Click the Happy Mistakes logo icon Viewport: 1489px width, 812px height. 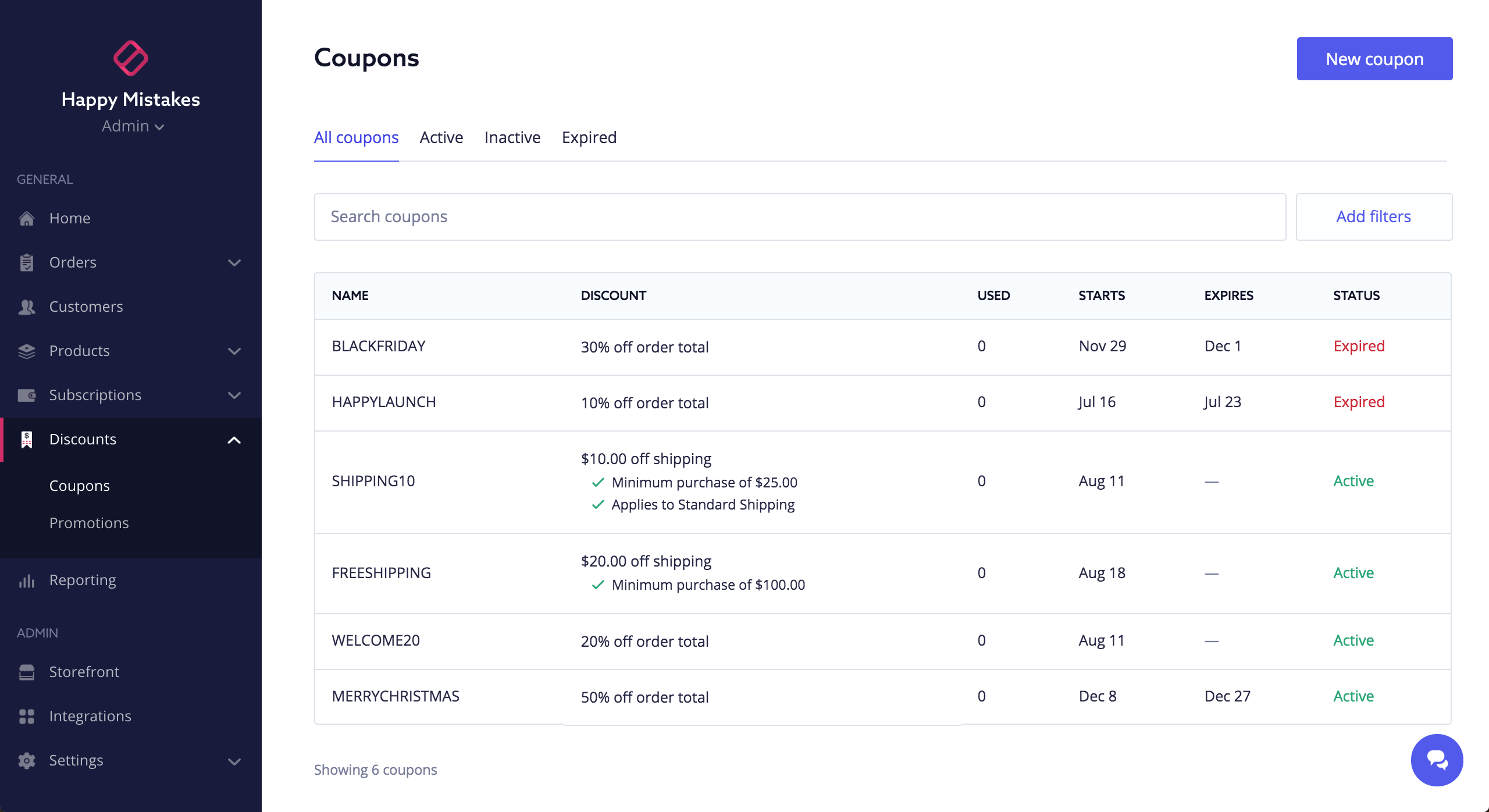(x=131, y=58)
